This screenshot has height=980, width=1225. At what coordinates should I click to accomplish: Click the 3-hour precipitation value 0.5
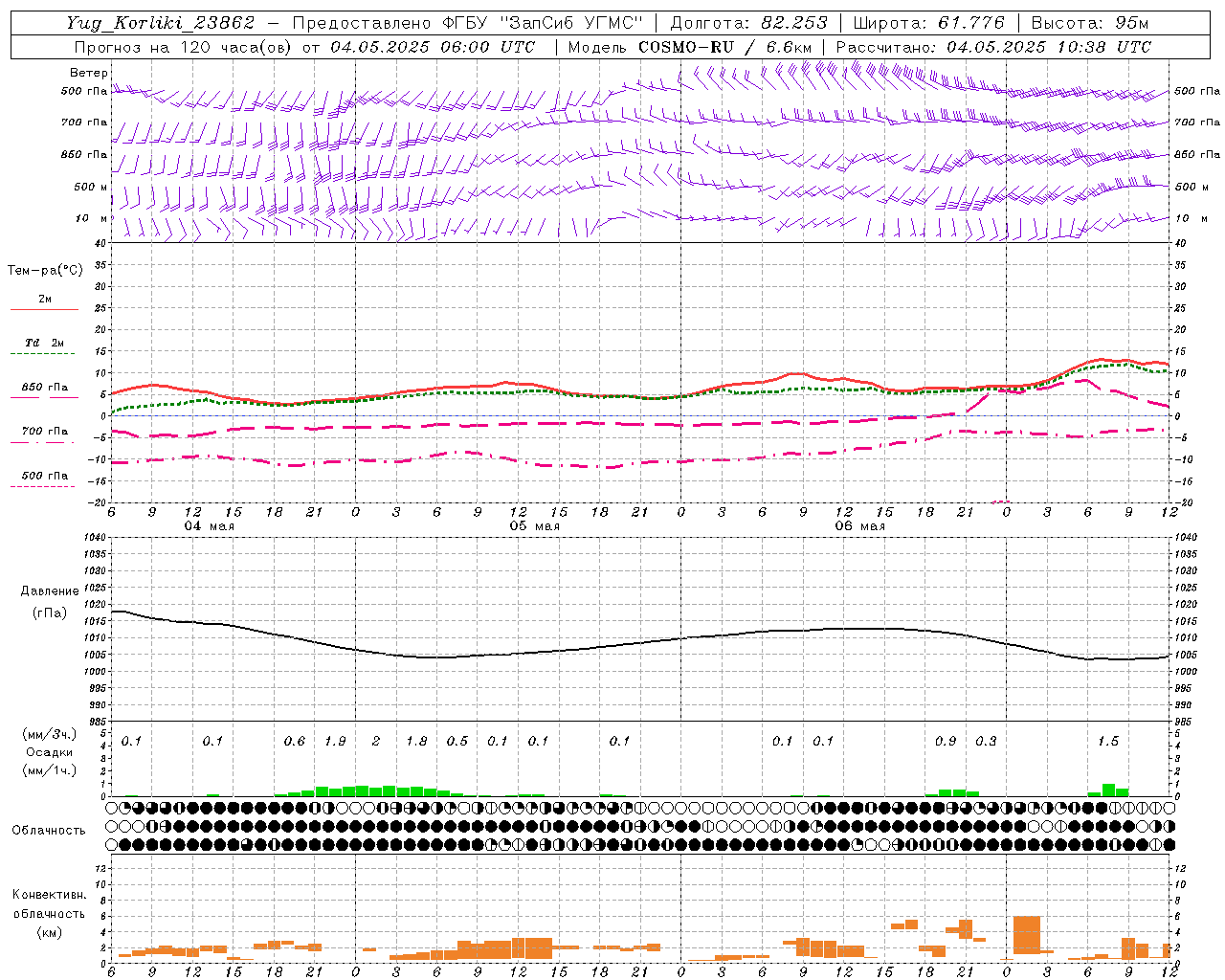click(x=457, y=742)
